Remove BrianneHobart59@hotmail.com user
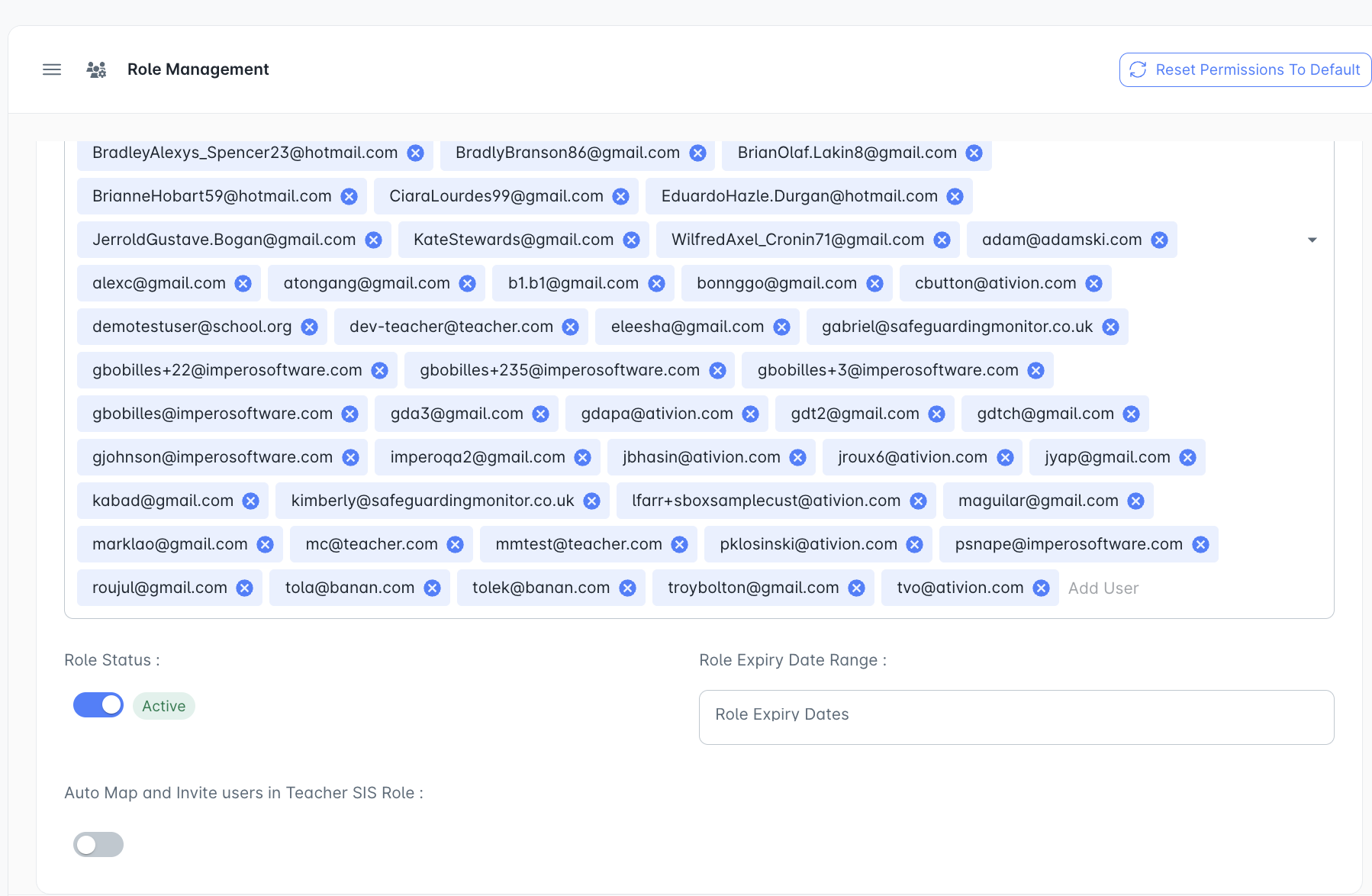The height and width of the screenshot is (896, 1372). click(x=349, y=197)
